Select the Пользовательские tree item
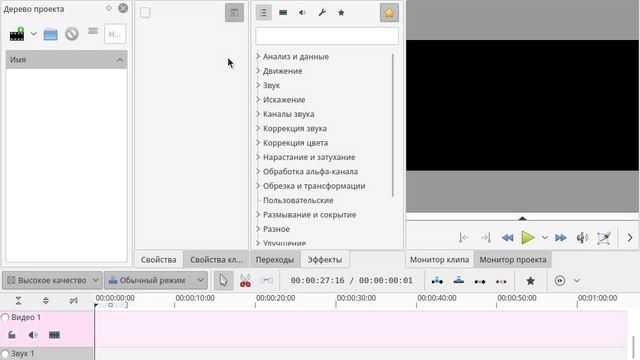The image size is (640, 360). pos(298,200)
